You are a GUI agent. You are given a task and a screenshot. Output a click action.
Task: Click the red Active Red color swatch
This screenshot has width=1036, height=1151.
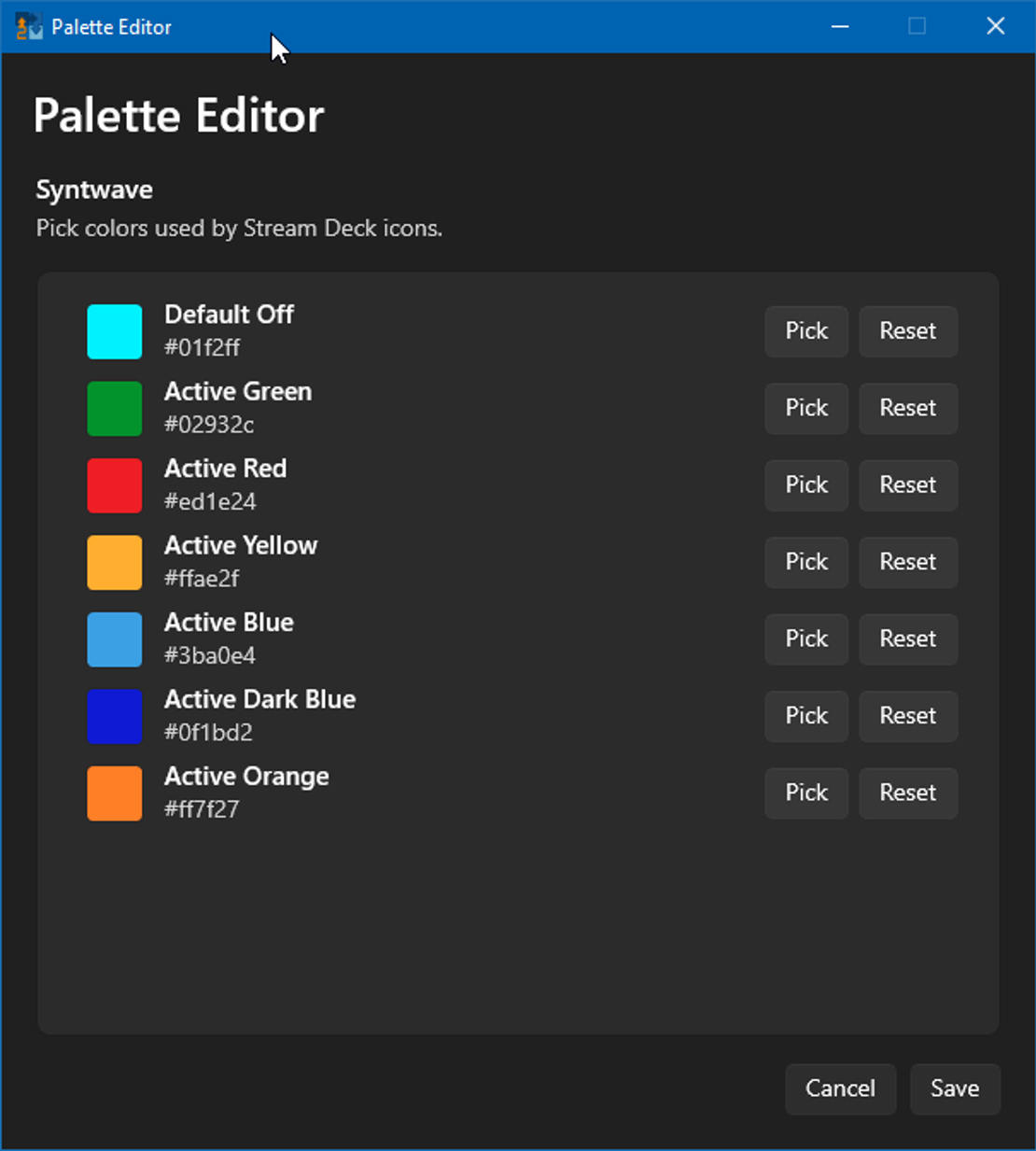[114, 485]
